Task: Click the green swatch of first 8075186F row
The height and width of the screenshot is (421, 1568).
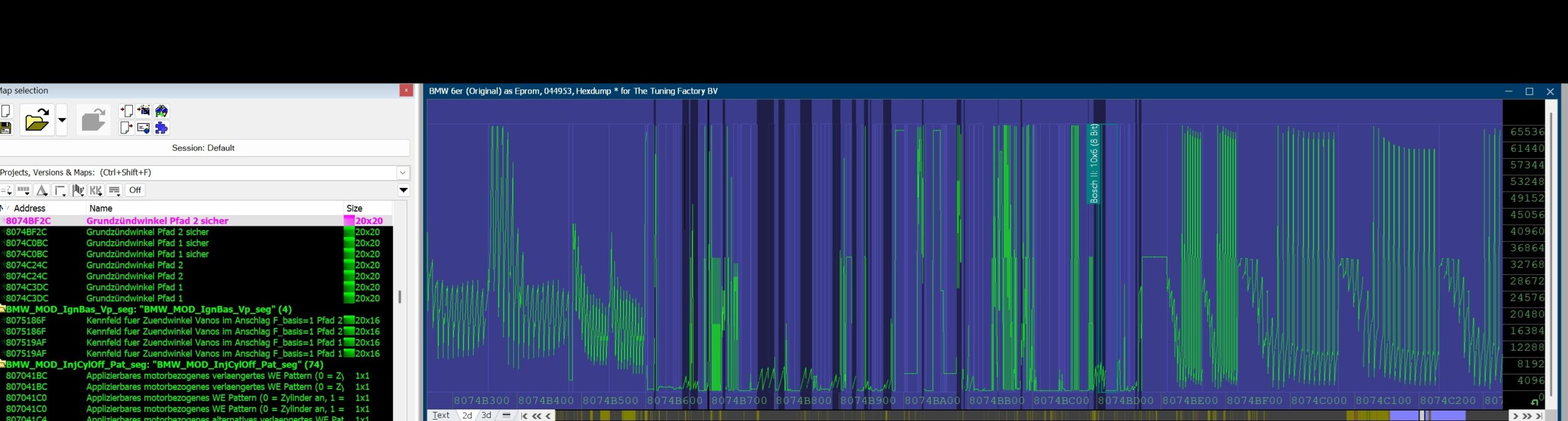Action: 349,320
